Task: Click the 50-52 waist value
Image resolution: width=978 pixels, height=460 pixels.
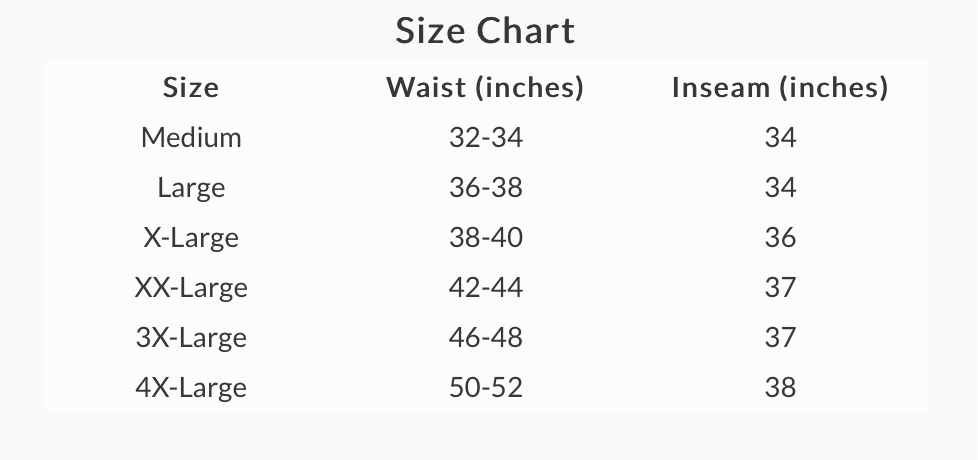Action: (486, 387)
